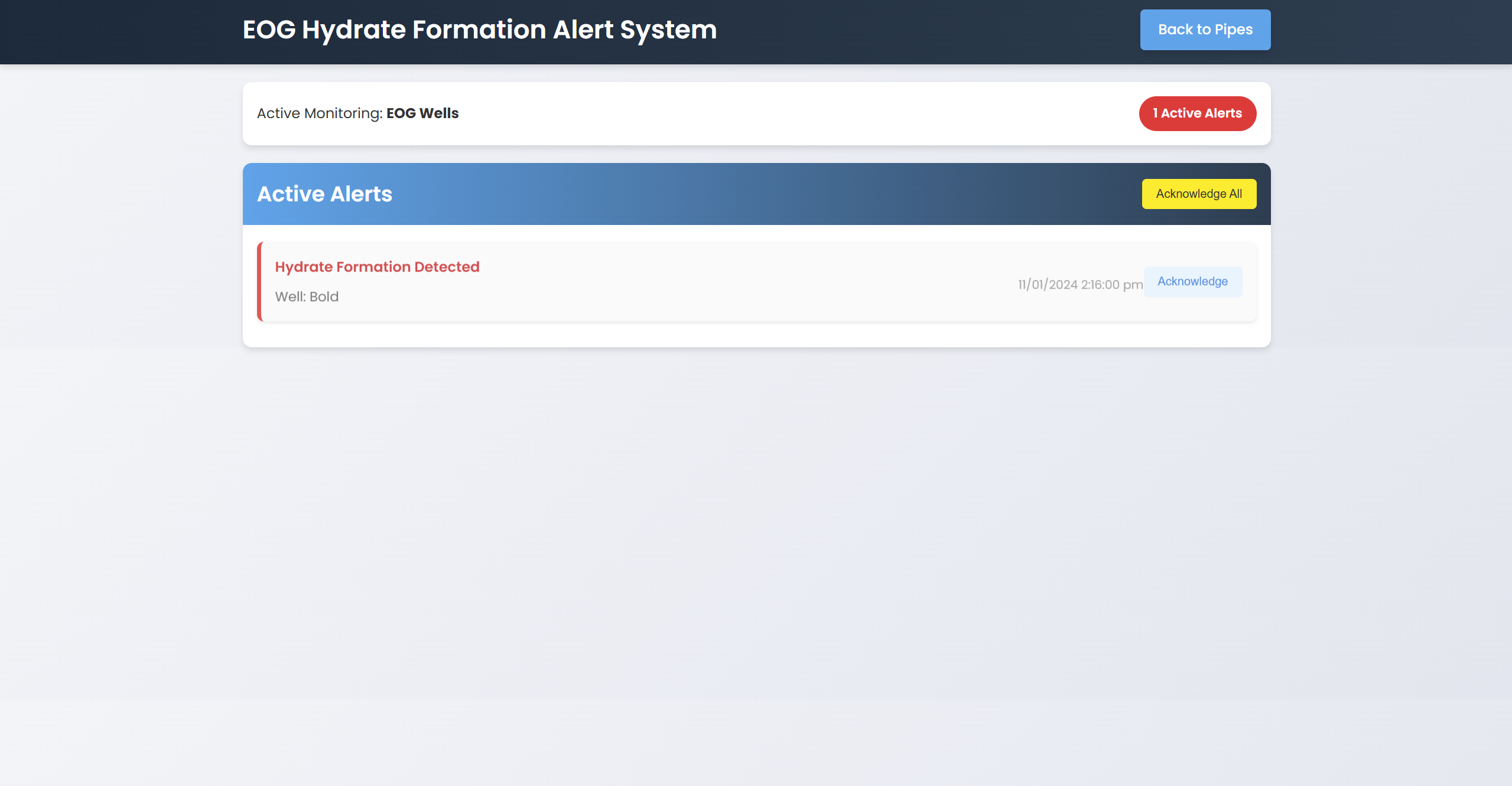Select the Active Monitoring label text
1512x786 pixels.
pos(319,113)
